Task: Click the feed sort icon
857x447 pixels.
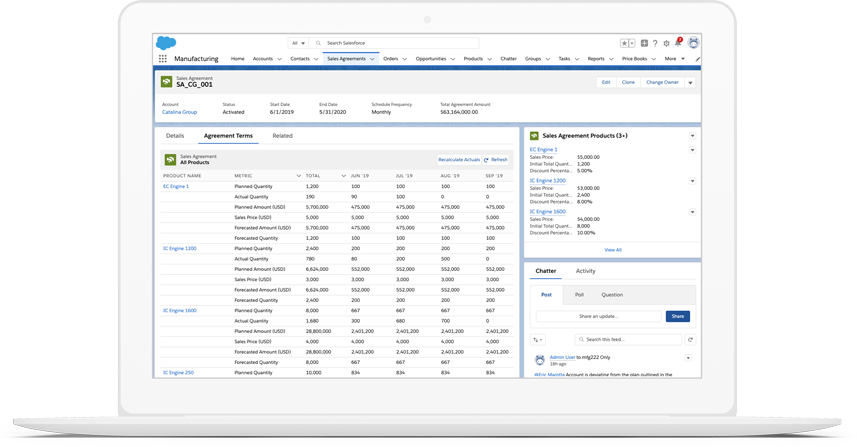Action: 538,340
